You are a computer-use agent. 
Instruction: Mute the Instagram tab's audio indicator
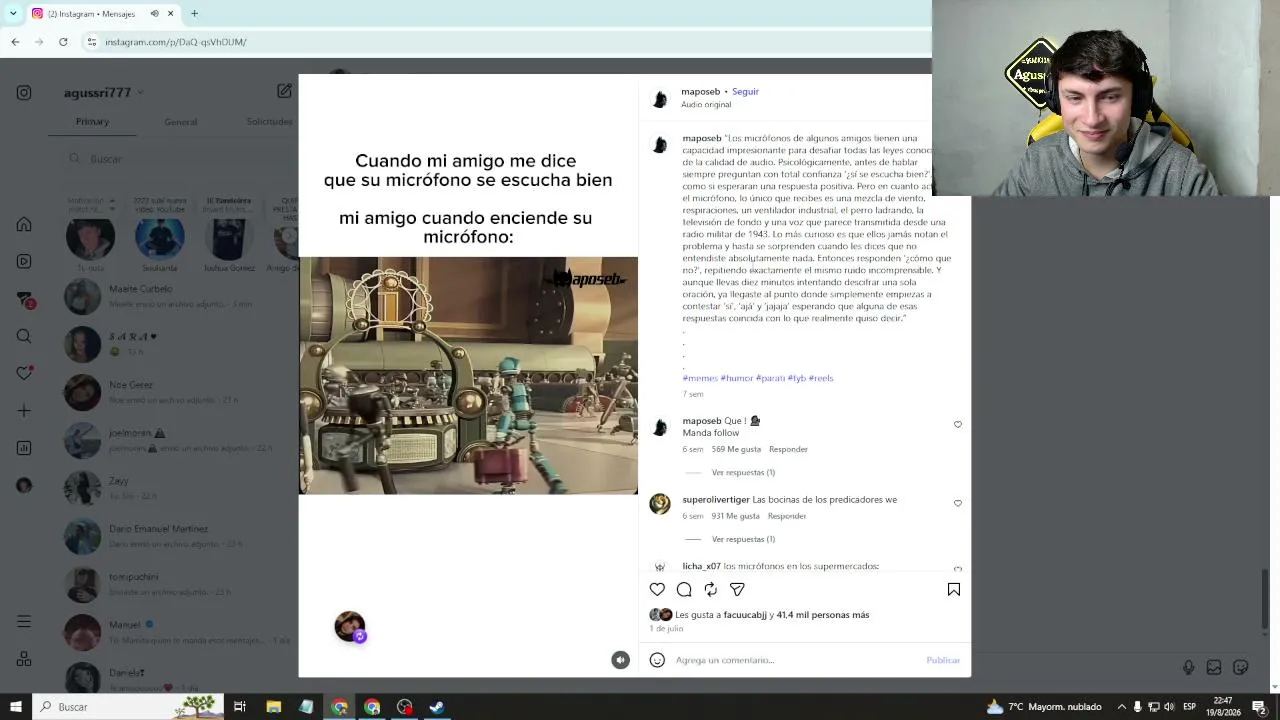pyautogui.click(x=154, y=14)
